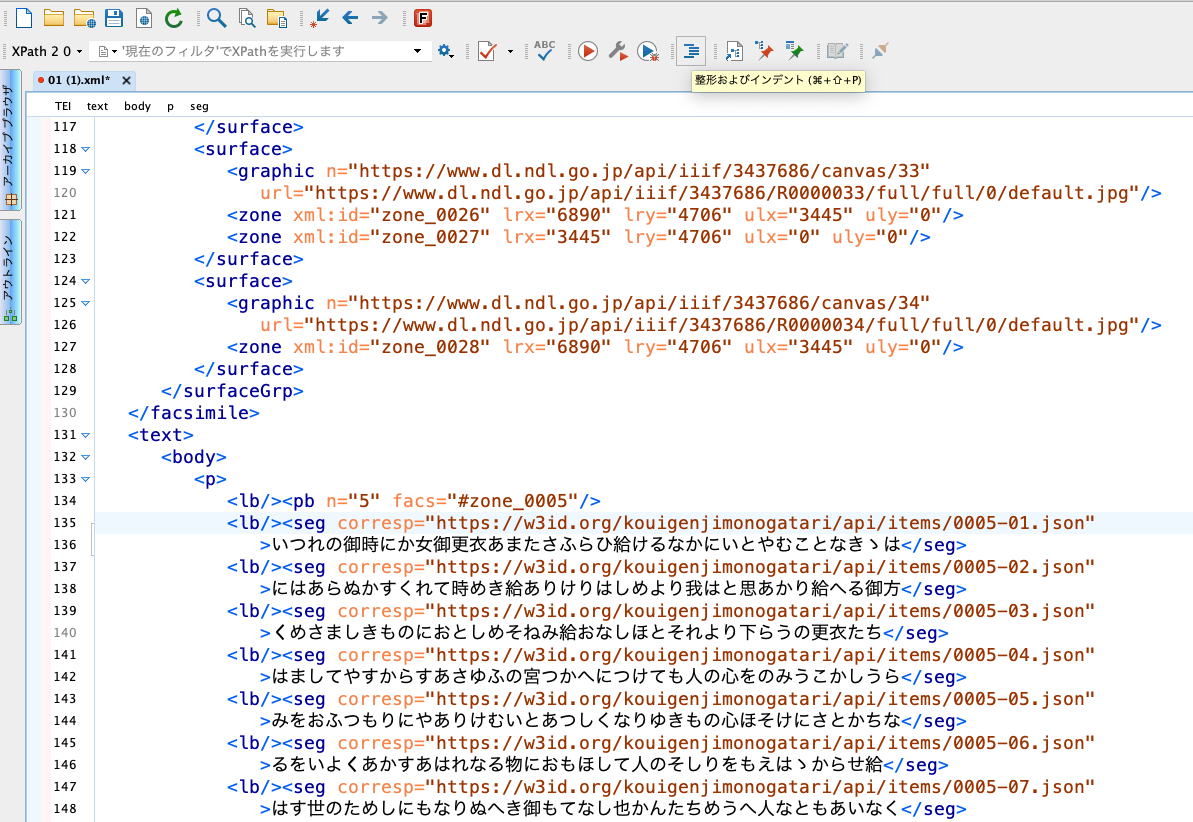The width and height of the screenshot is (1193, 822).
Task: Select p in the breadcrumb bar
Action: pyautogui.click(x=170, y=106)
